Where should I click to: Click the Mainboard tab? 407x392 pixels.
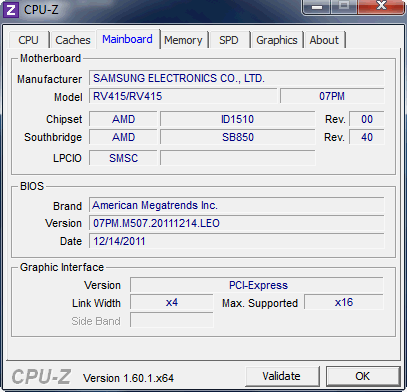(128, 39)
